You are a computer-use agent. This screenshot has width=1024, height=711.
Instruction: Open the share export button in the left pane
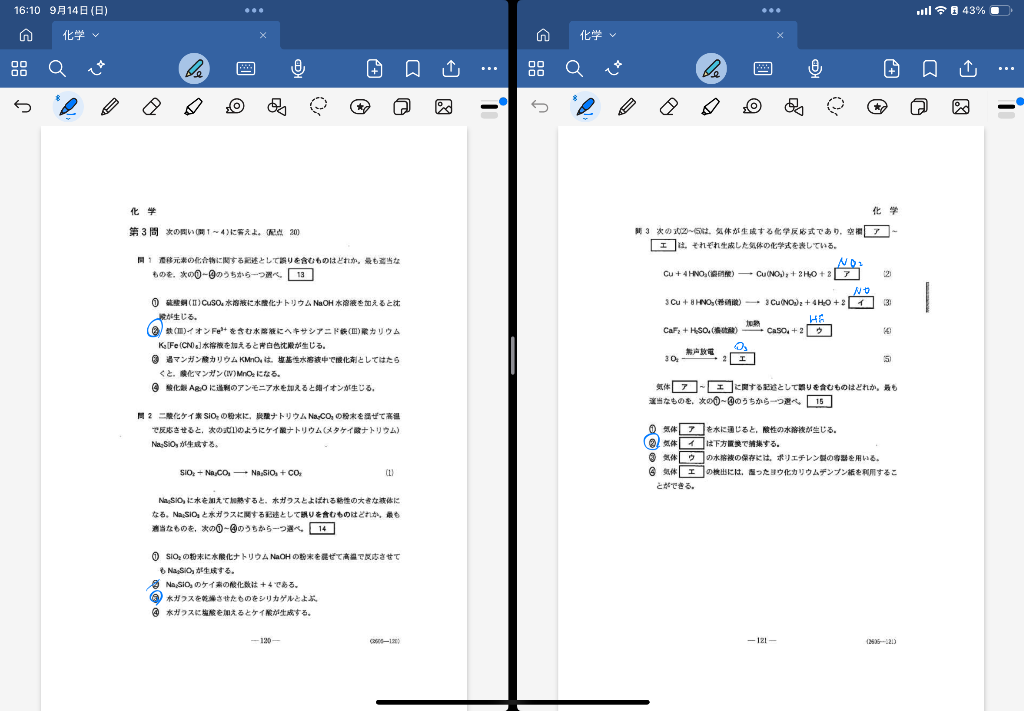pos(451,68)
